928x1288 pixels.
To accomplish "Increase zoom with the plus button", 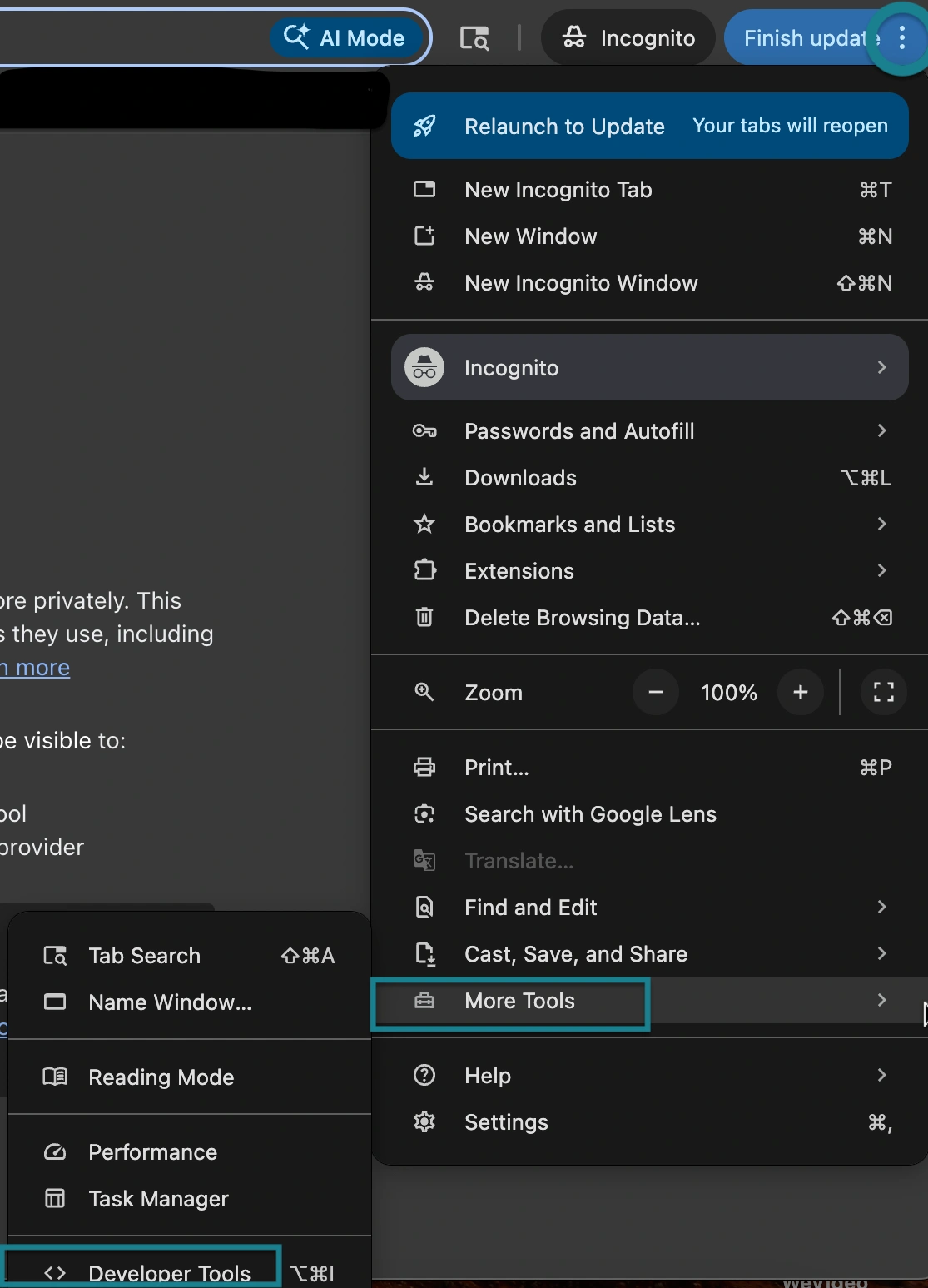I will [x=801, y=692].
